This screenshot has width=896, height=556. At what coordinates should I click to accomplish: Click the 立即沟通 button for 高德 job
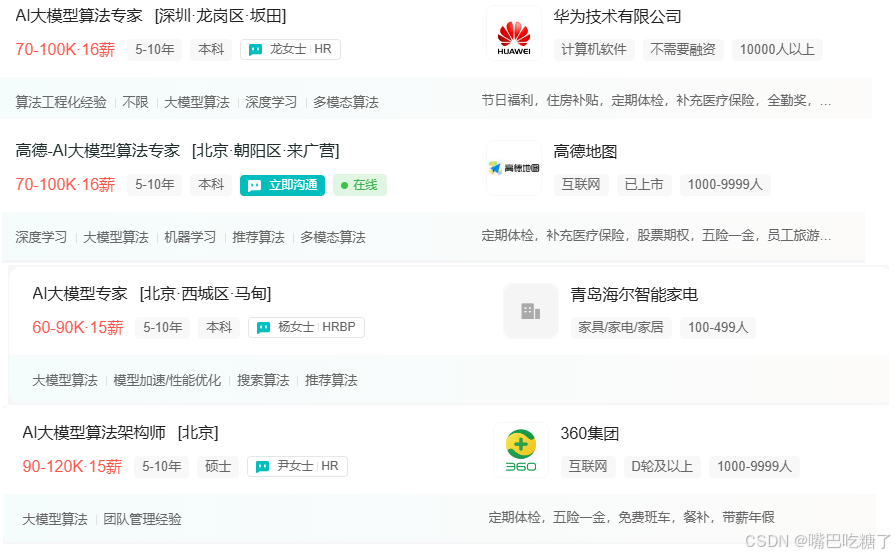[x=282, y=185]
